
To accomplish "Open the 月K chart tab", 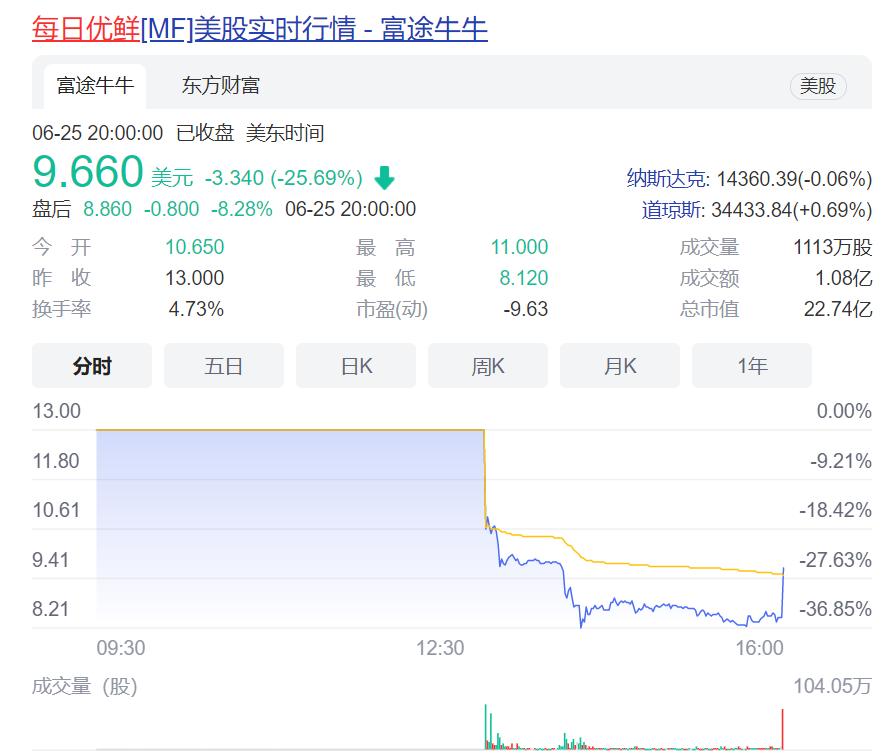I will (620, 366).
